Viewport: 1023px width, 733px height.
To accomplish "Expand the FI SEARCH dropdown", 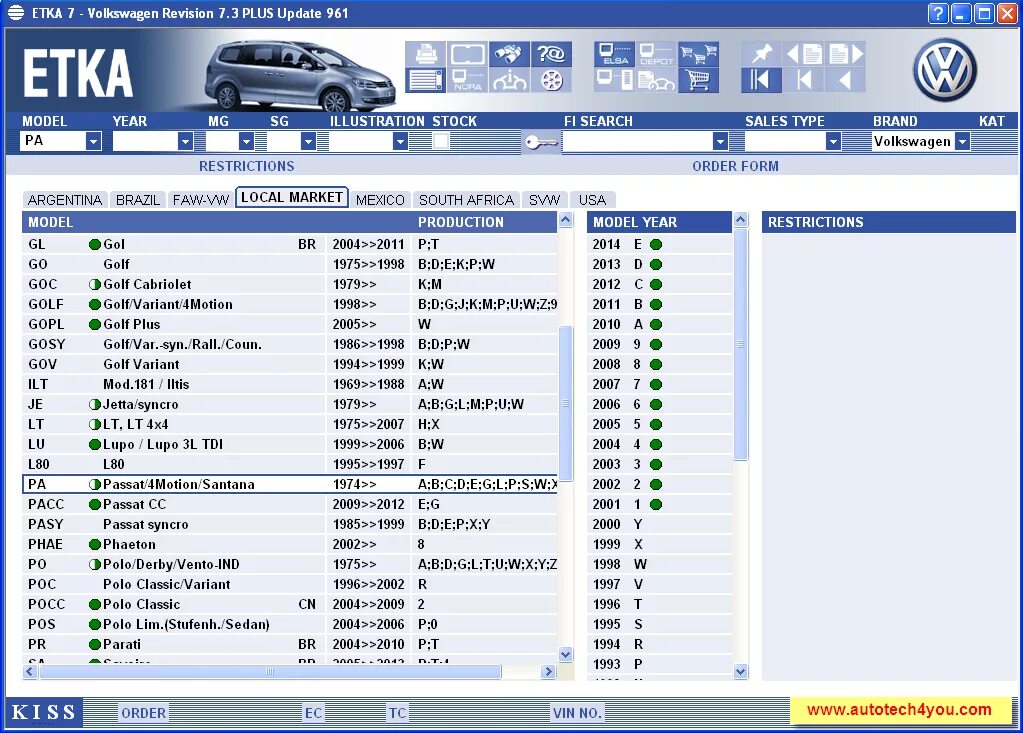I will (720, 141).
